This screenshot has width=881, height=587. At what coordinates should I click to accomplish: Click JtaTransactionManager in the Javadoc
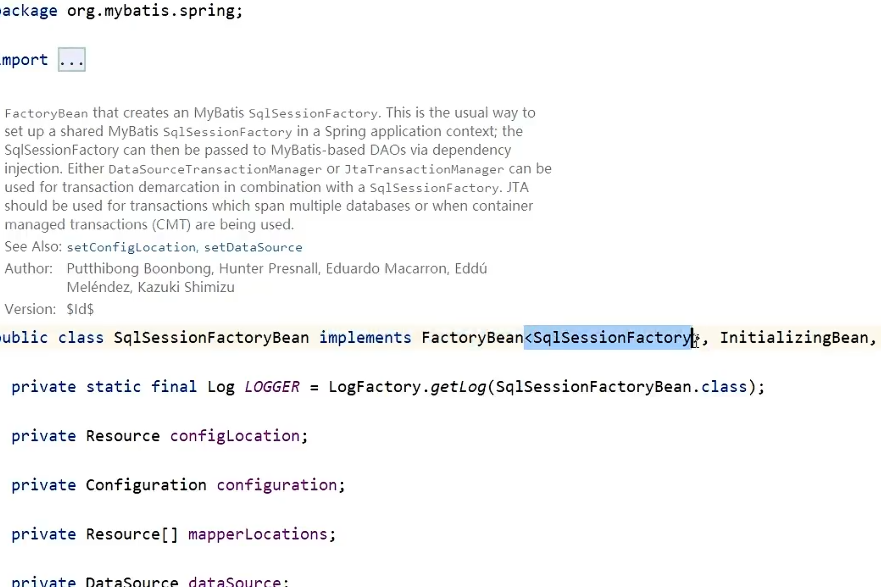pos(424,169)
